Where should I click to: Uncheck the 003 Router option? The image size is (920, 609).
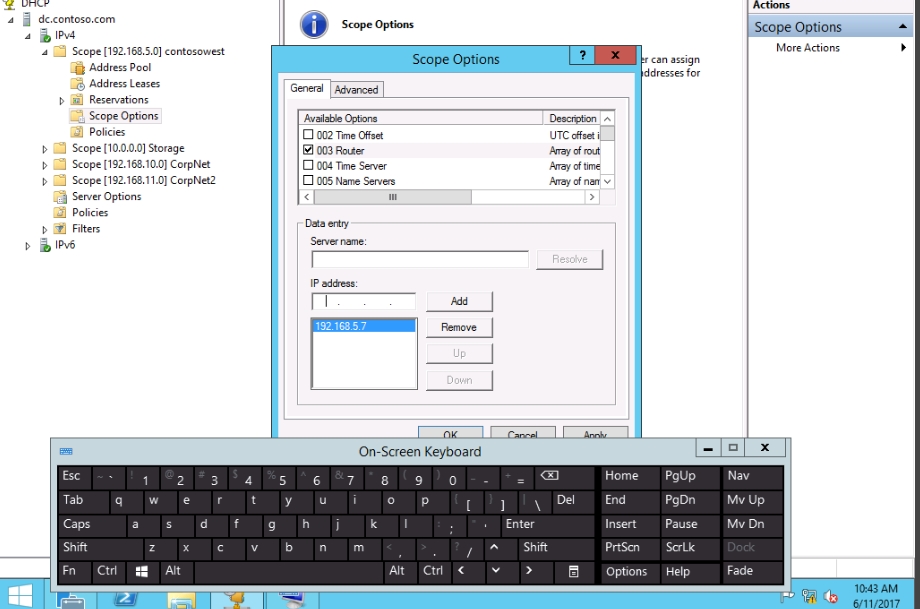click(x=308, y=150)
